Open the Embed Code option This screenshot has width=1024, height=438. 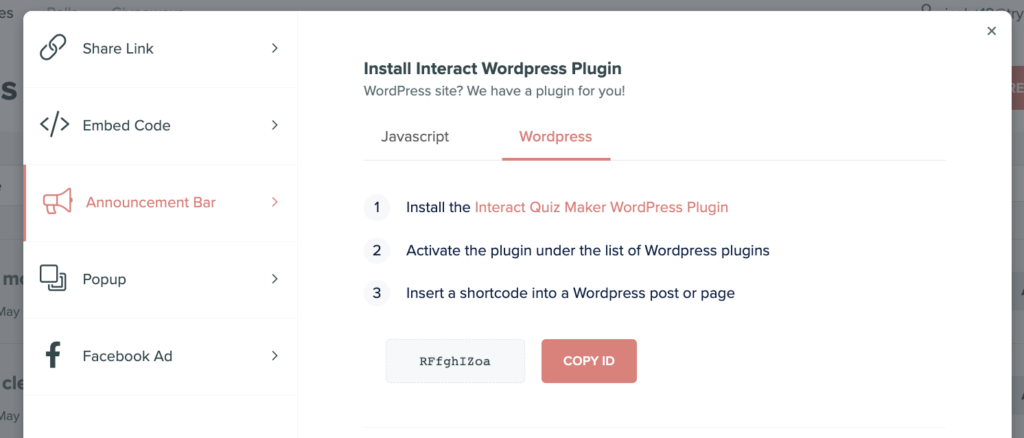[x=160, y=125]
